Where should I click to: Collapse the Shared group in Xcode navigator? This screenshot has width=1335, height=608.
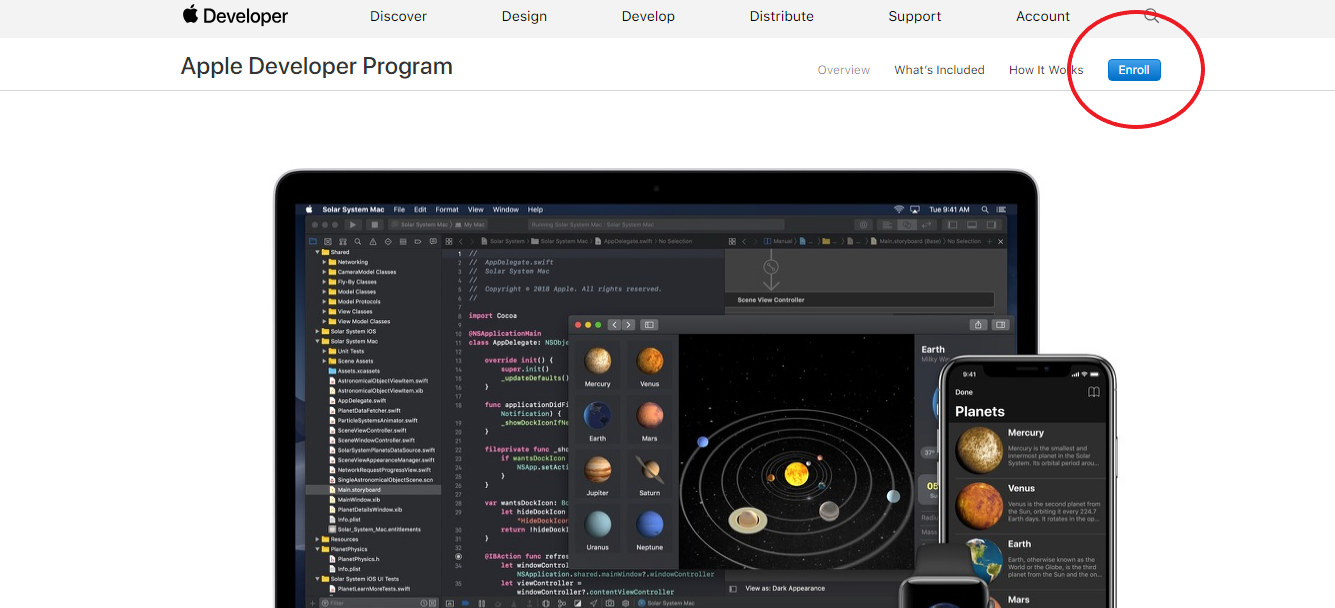pyautogui.click(x=317, y=252)
